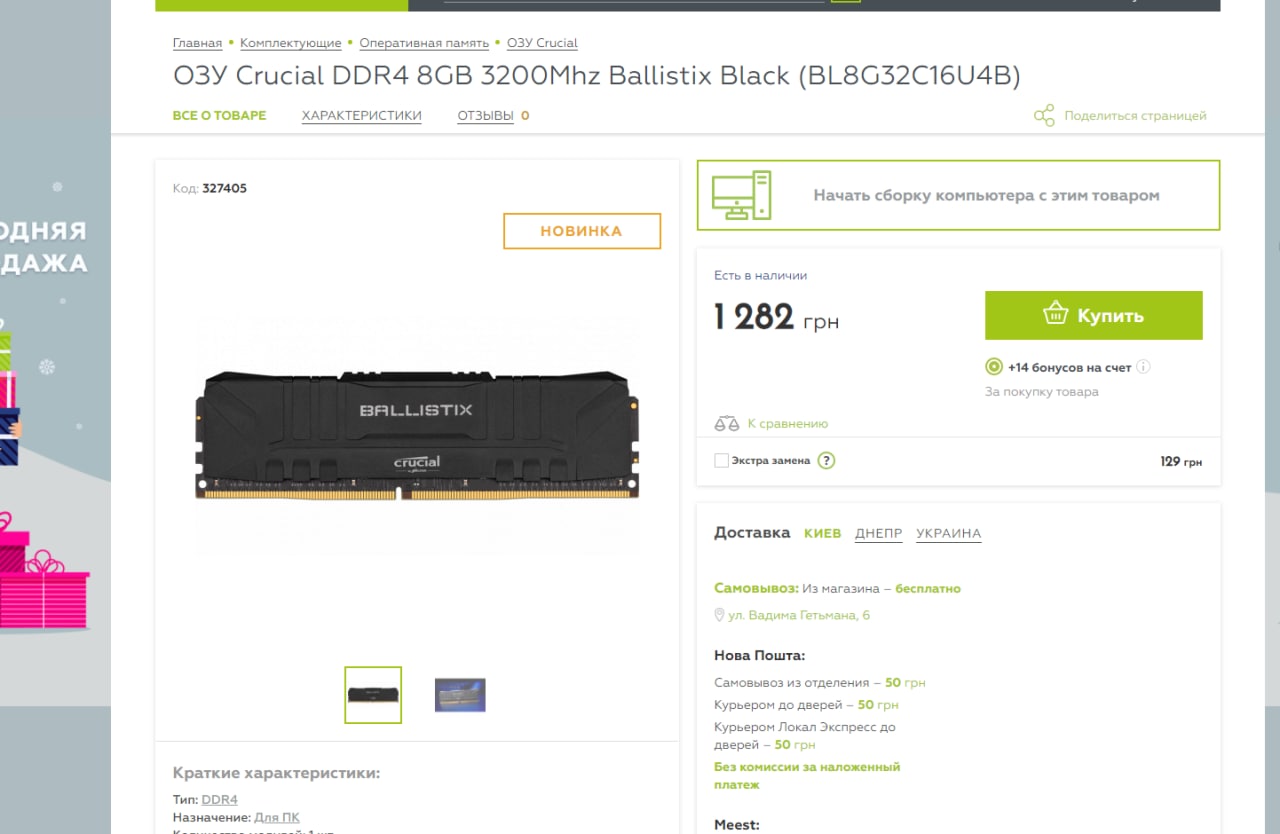Click the green bonus coin icon
This screenshot has width=1280, height=834.
tap(994, 367)
